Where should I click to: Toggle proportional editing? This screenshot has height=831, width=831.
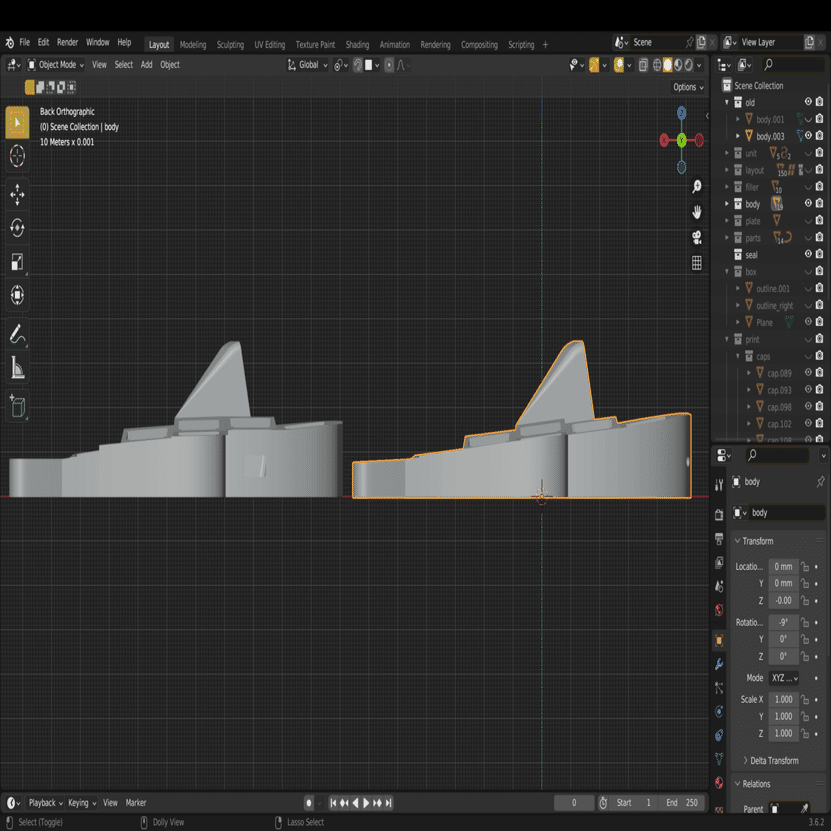pyautogui.click(x=389, y=65)
